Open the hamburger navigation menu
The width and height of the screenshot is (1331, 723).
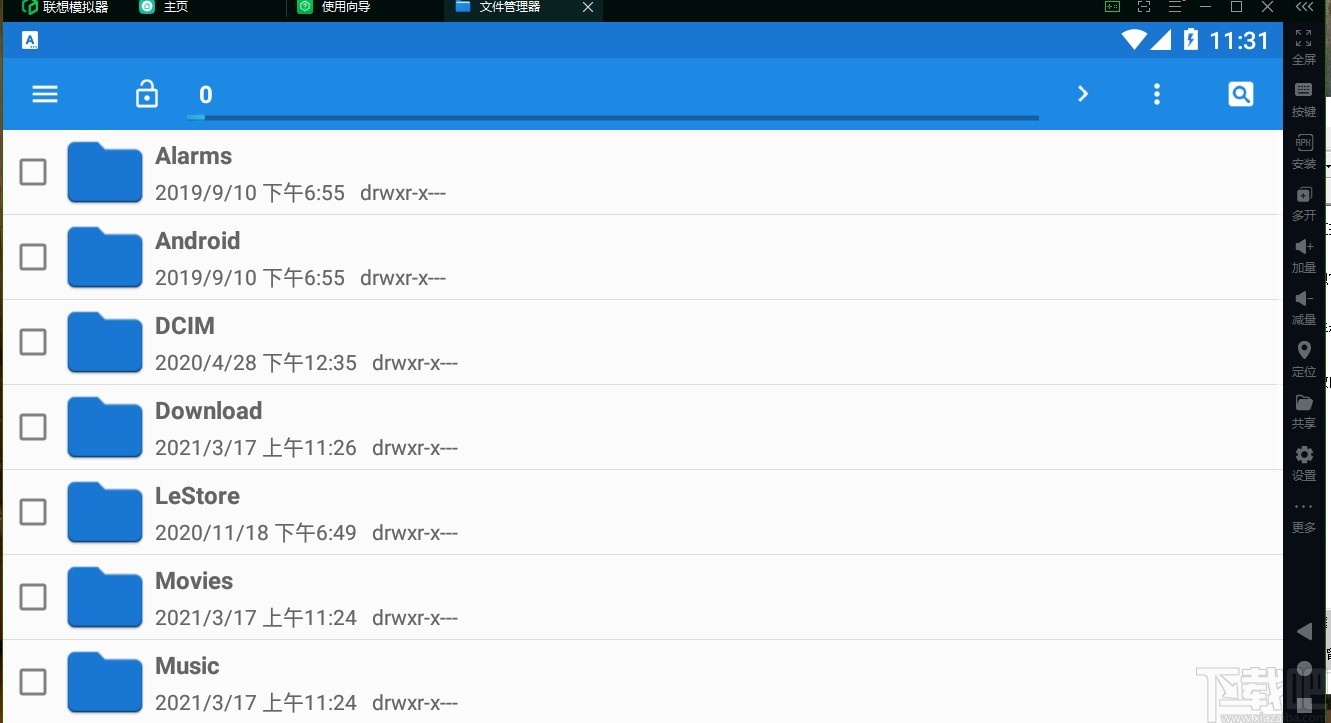tap(45, 94)
